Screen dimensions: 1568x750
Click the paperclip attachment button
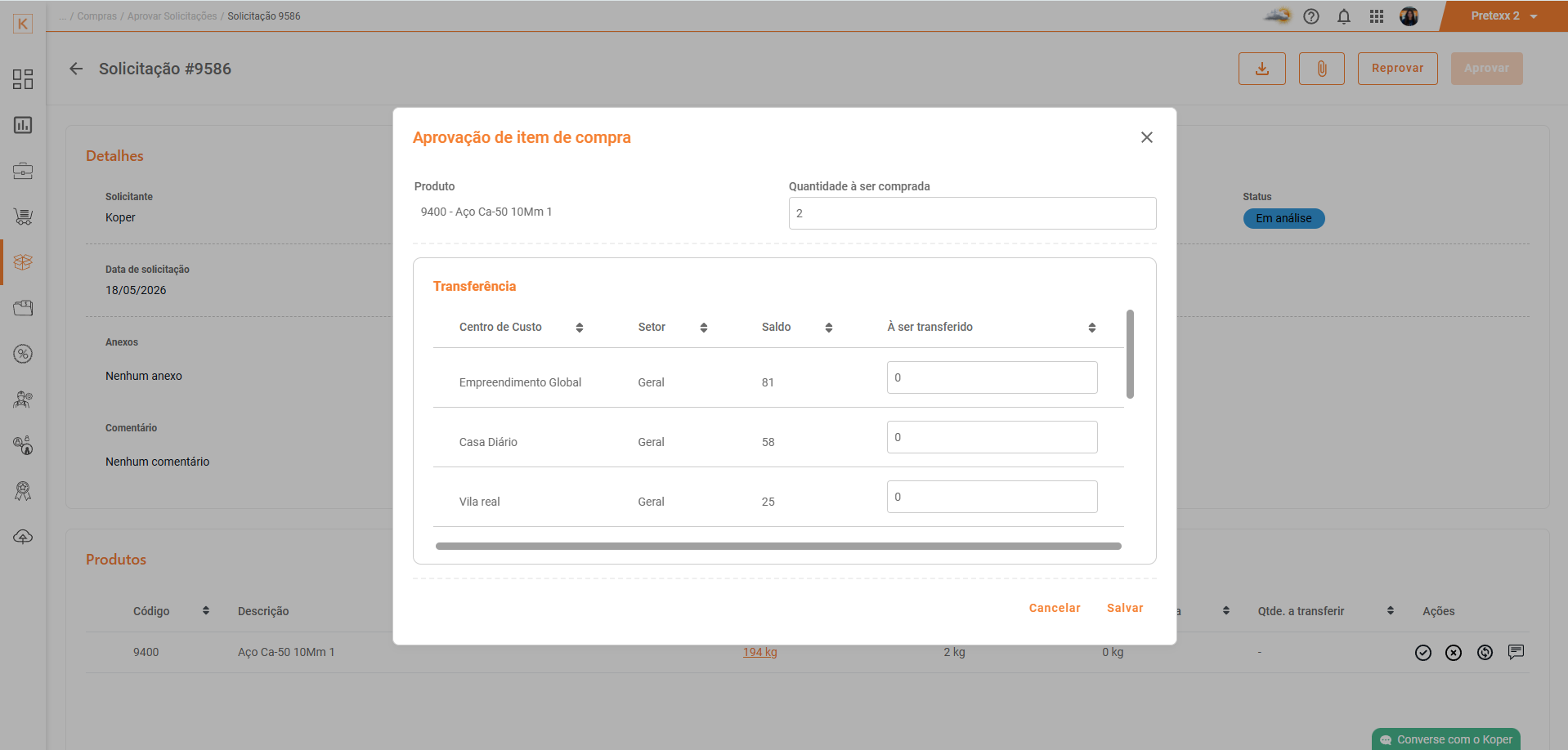[x=1322, y=69]
